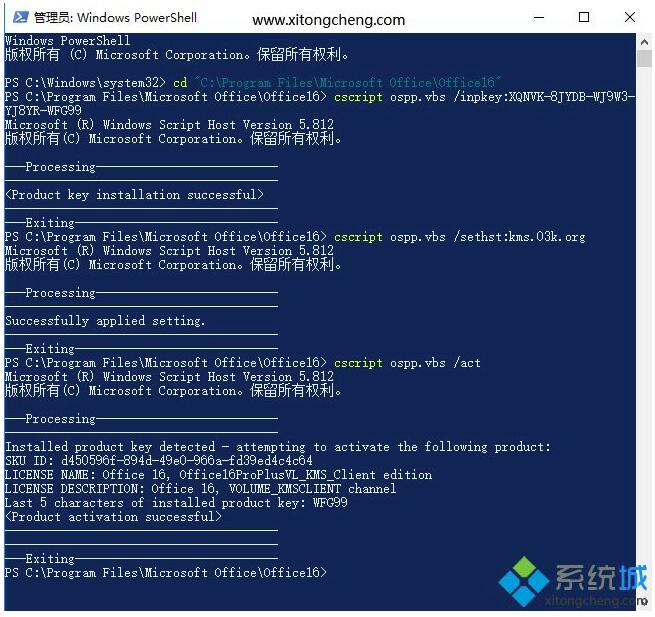This screenshot has width=655, height=617.
Task: Click the cscript ospp.vbs /act command
Action: click(x=407, y=363)
